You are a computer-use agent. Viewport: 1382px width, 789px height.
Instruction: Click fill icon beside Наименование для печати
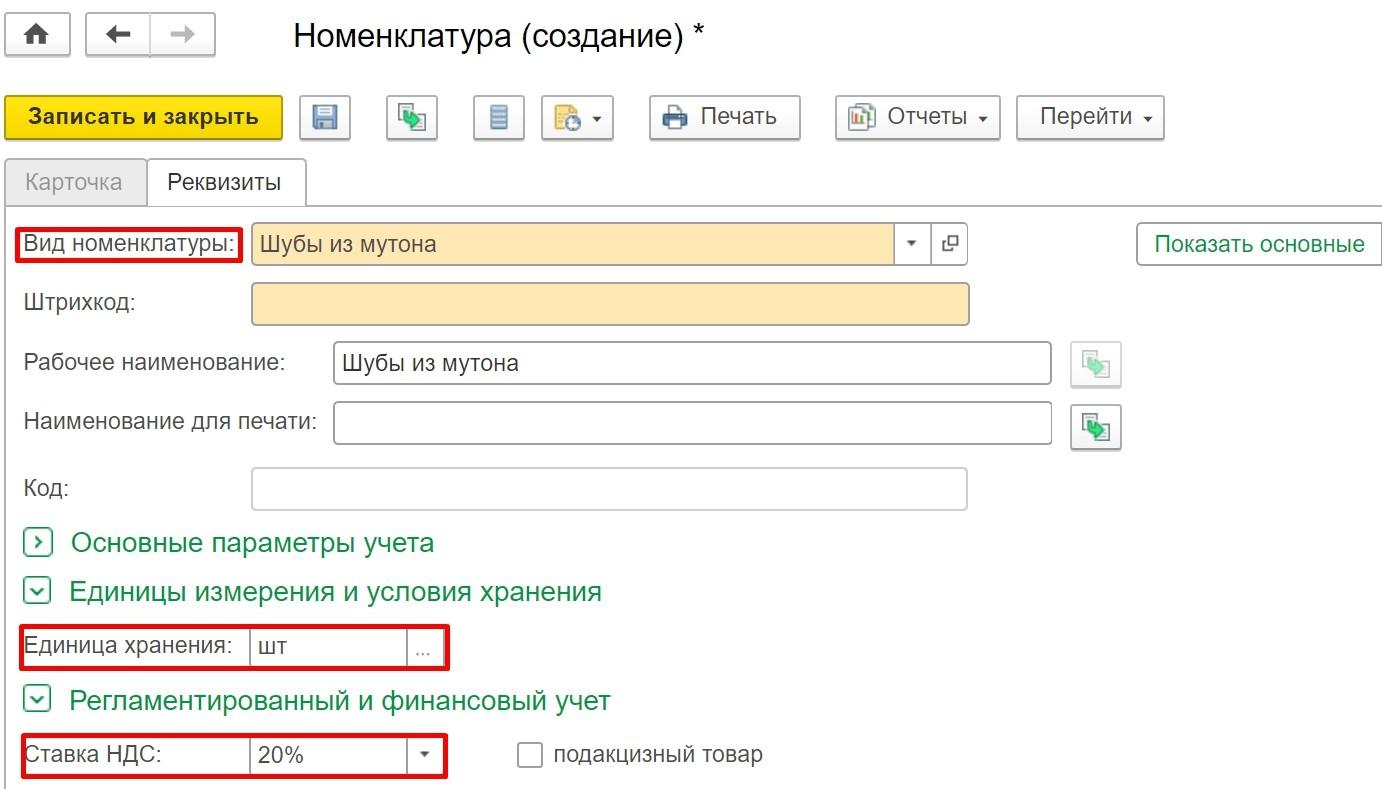click(x=1095, y=428)
